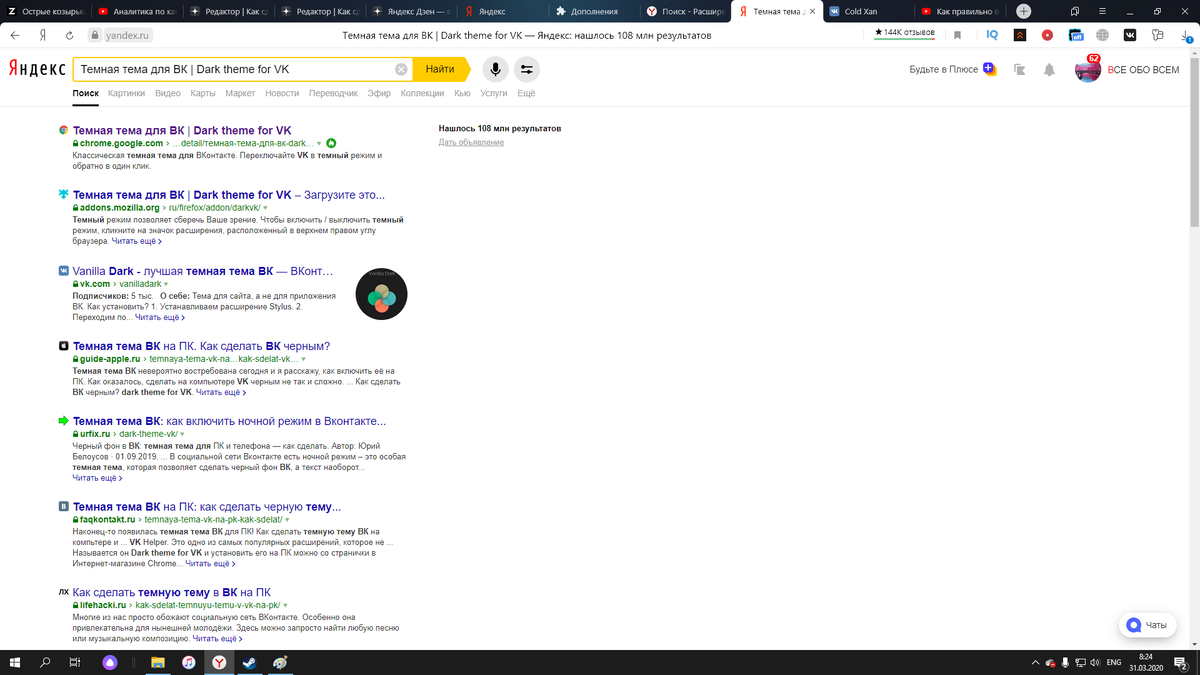Click the Найти search button
Viewport: 1200px width, 675px height.
[x=440, y=69]
